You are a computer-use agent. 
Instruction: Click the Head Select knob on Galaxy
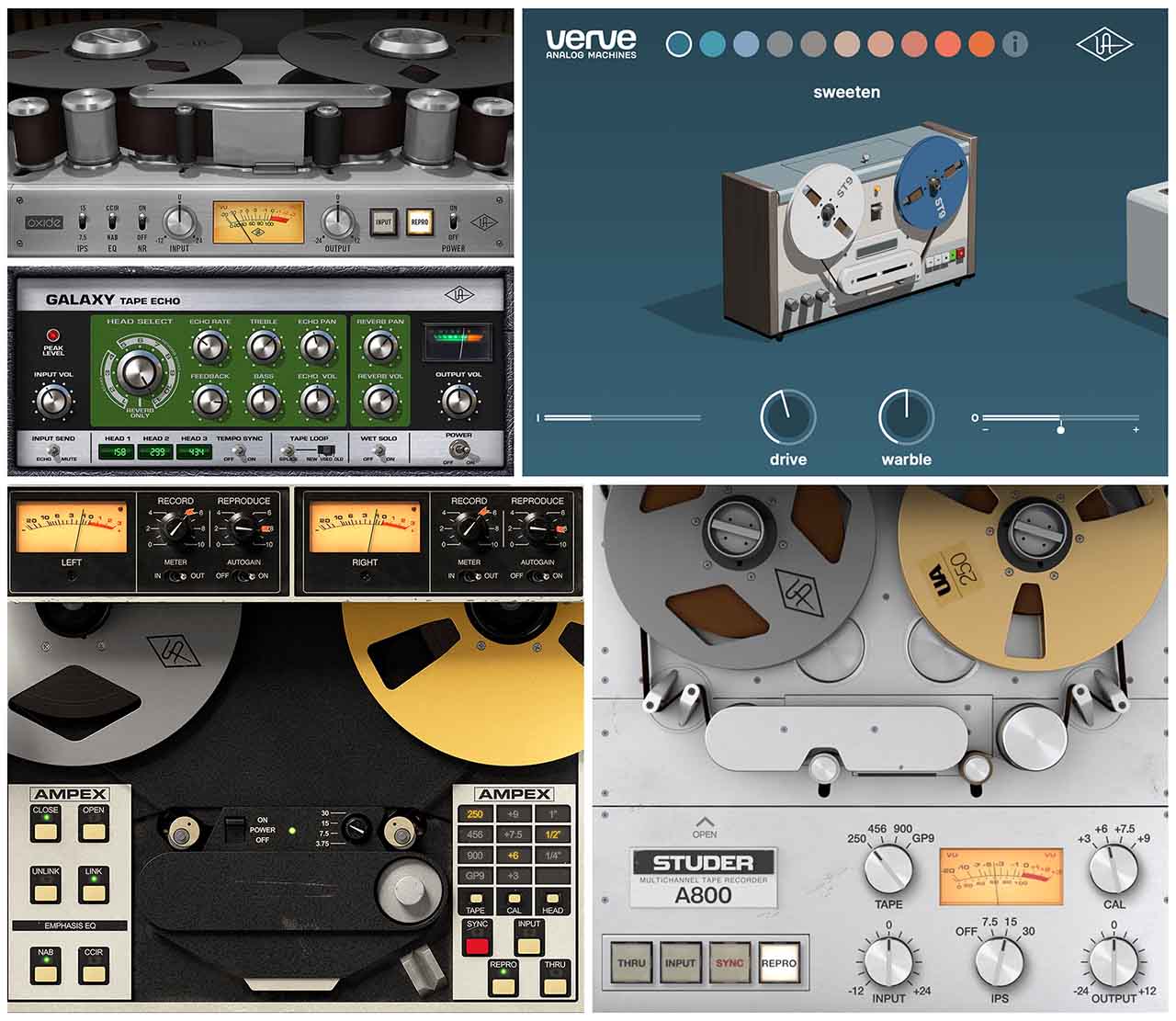(x=140, y=370)
